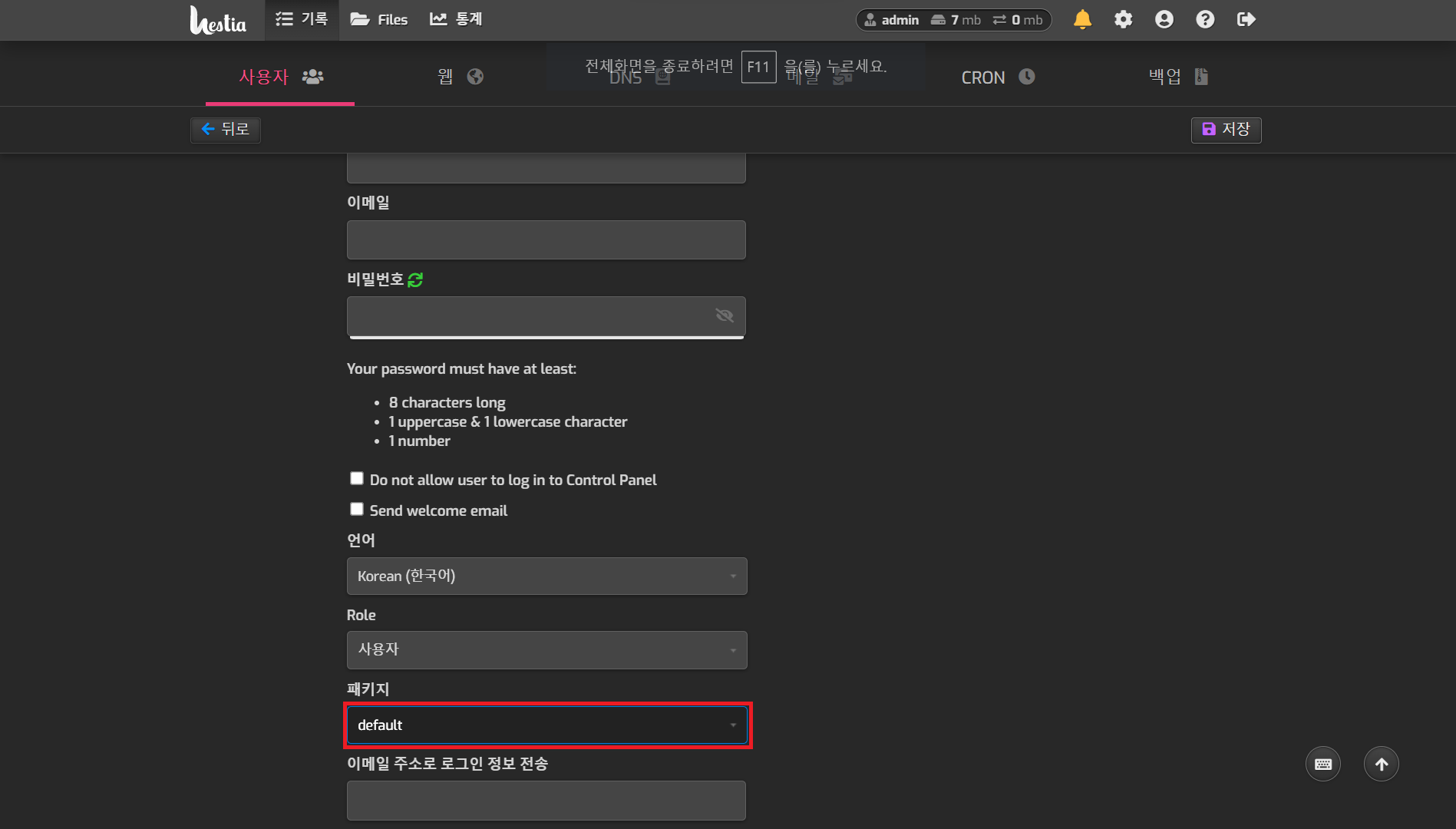The height and width of the screenshot is (829, 1456).
Task: Open the on-screen keyboard icon
Action: (1322, 763)
